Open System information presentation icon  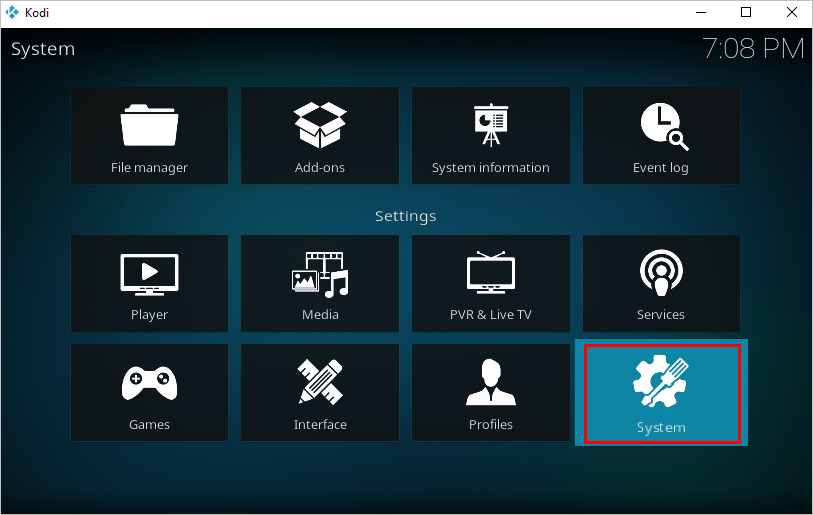point(490,125)
